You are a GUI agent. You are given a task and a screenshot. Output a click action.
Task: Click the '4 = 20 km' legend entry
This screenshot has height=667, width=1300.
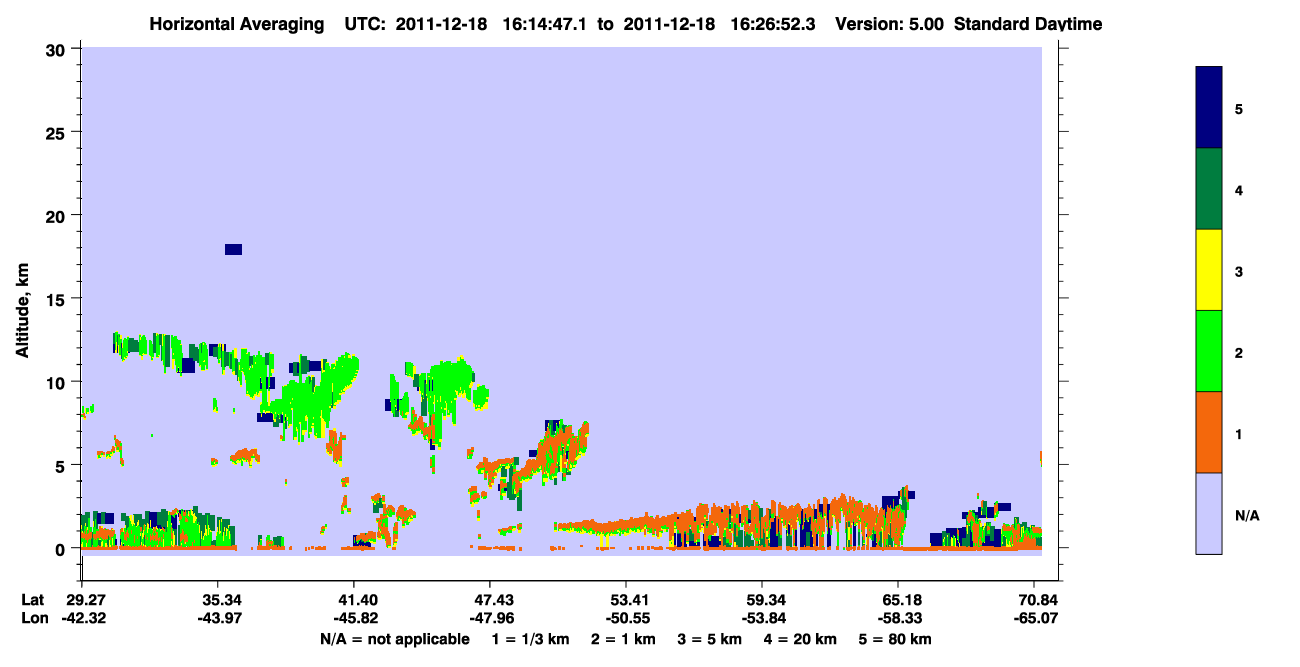click(x=802, y=639)
